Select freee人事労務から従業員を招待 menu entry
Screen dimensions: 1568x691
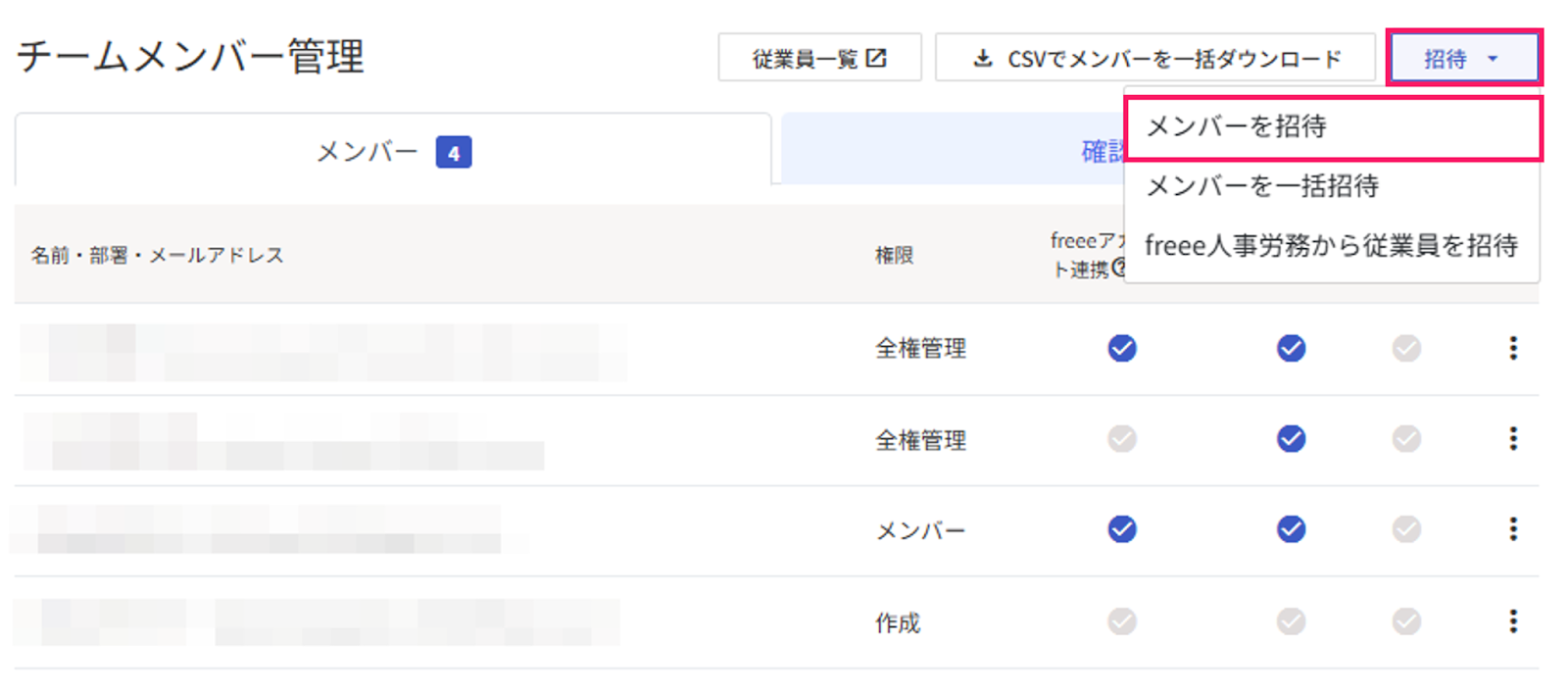pyautogui.click(x=1331, y=246)
